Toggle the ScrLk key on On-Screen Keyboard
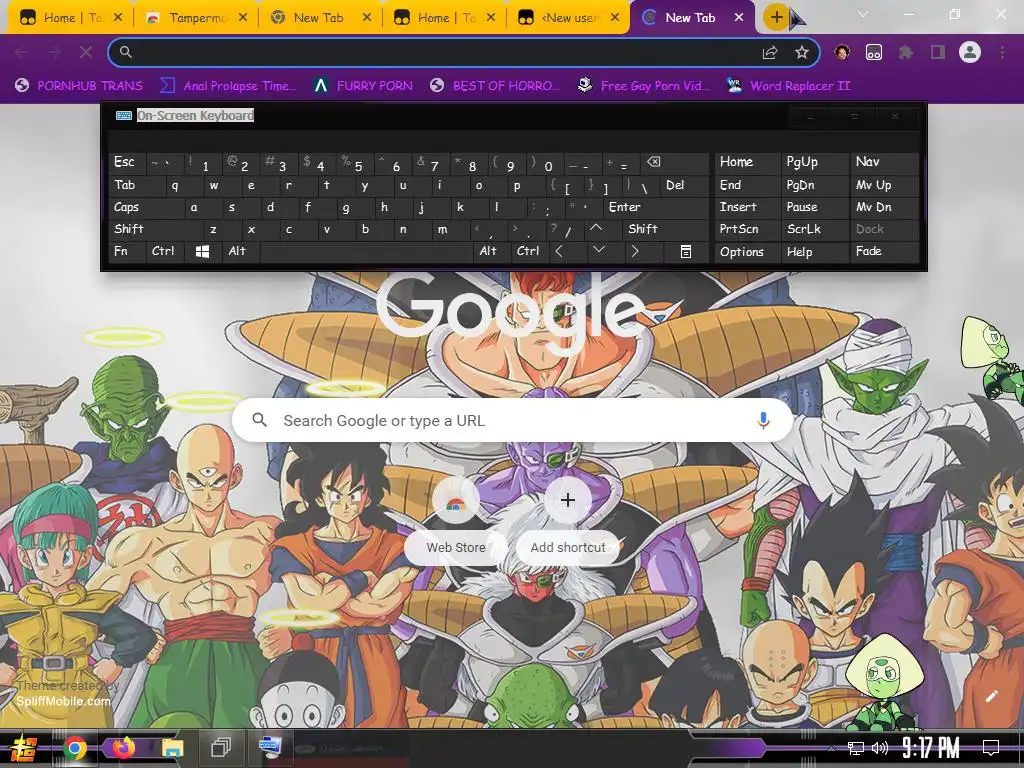1024x768 pixels. [x=814, y=229]
